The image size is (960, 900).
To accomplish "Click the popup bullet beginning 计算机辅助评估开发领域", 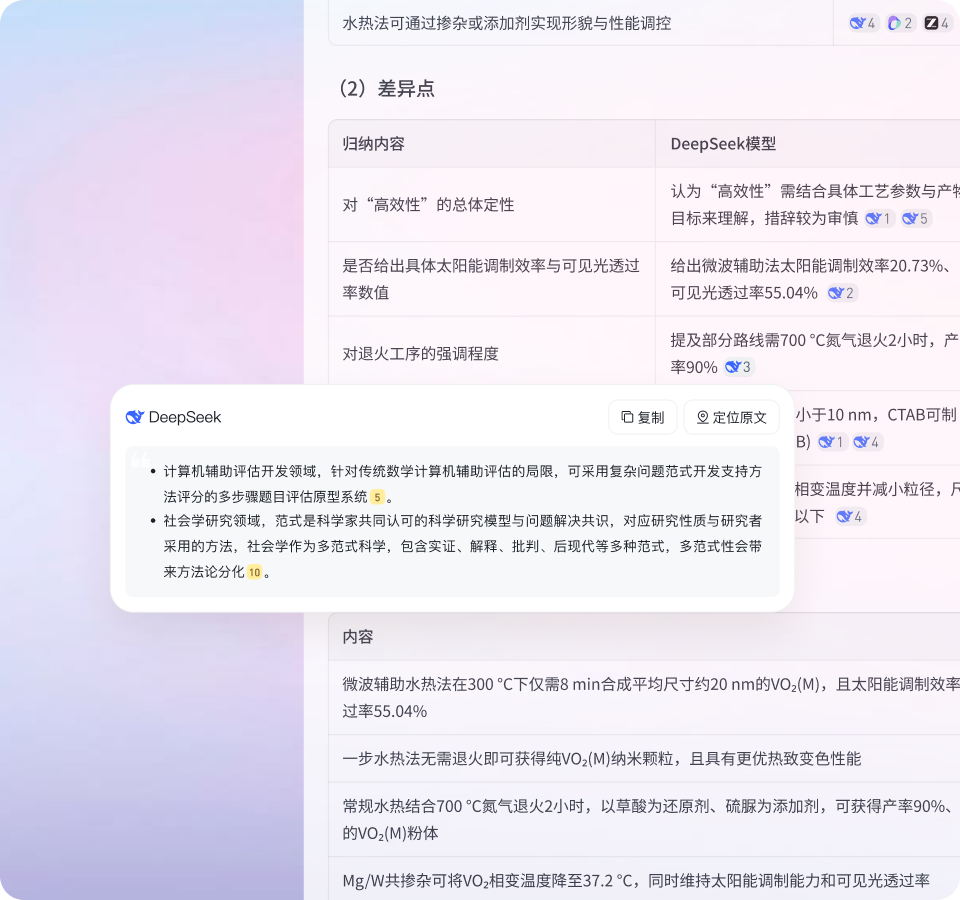I will [x=462, y=484].
